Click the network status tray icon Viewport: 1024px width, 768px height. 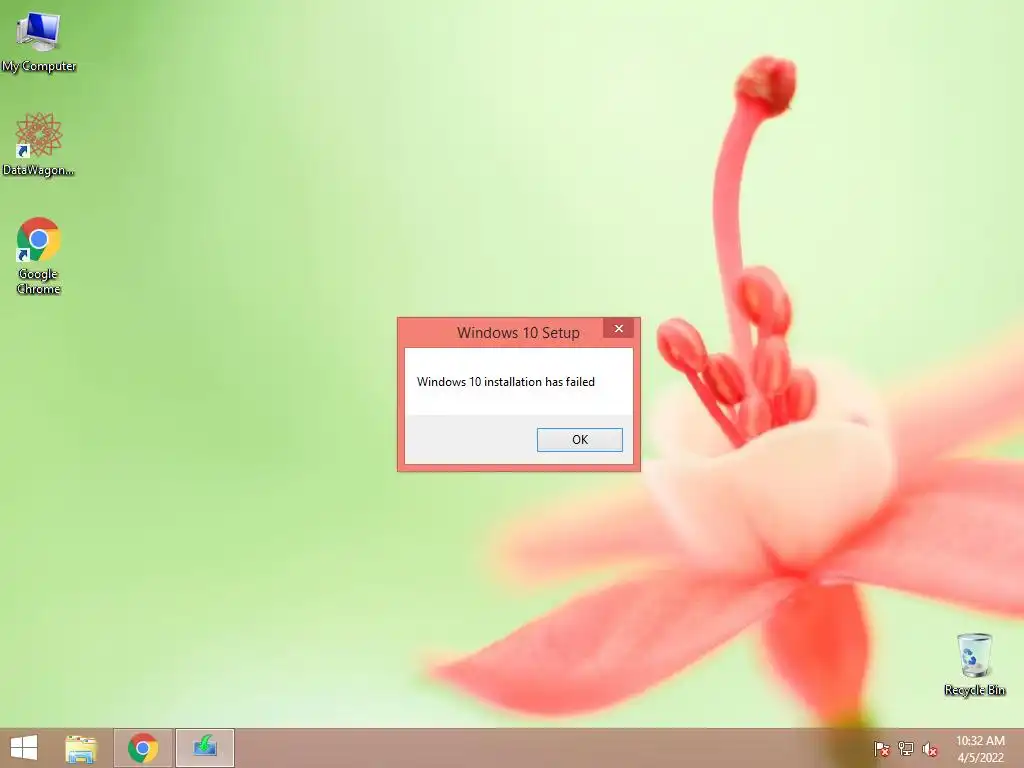pos(905,748)
